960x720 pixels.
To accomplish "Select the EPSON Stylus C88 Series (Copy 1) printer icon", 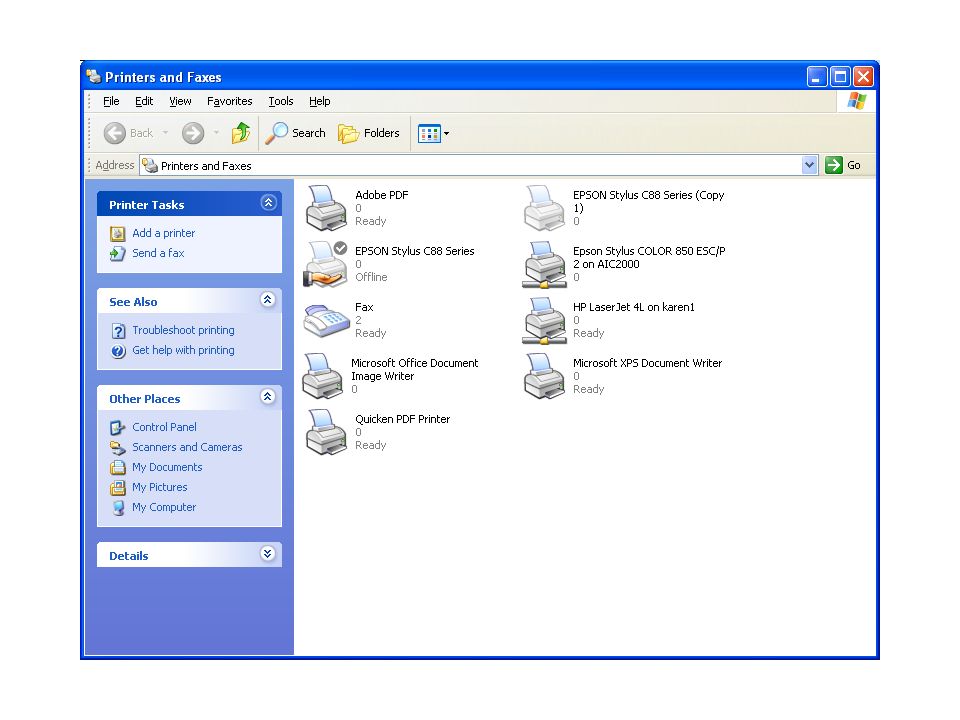I will point(544,208).
